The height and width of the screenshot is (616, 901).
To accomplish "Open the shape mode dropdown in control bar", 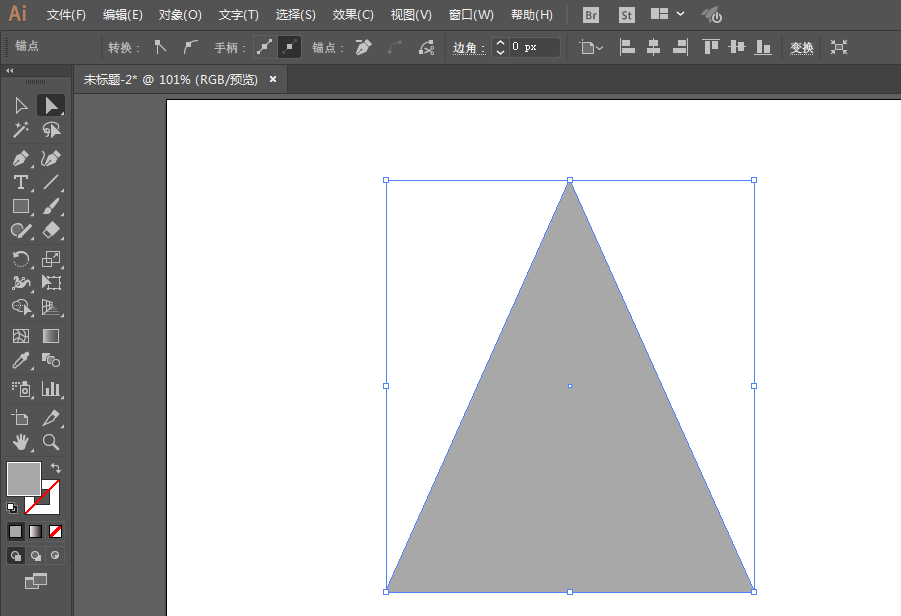I will (x=592, y=47).
